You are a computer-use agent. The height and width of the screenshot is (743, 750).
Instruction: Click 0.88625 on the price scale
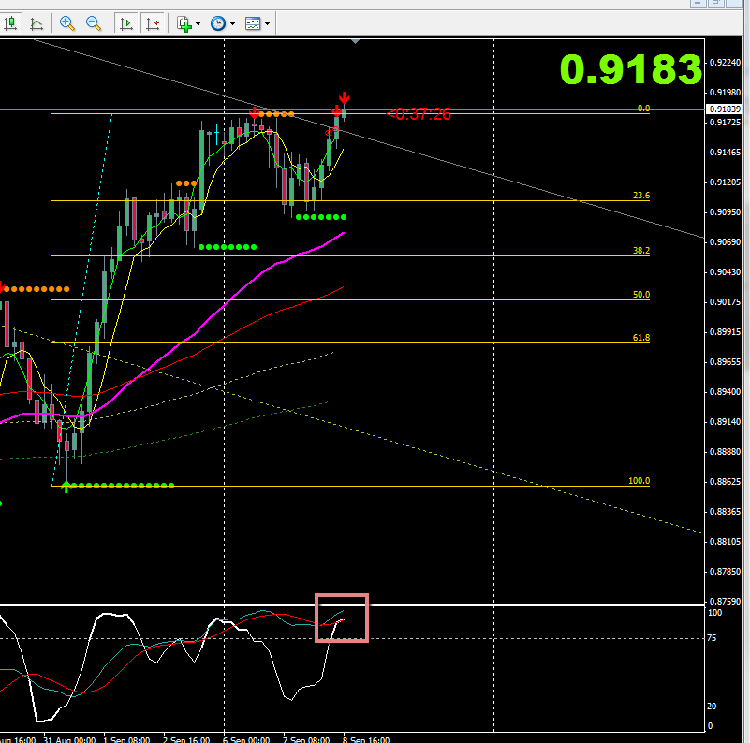[x=725, y=482]
